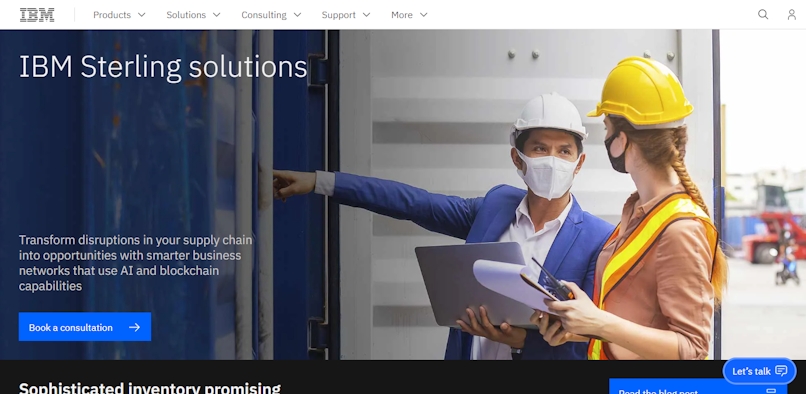The height and width of the screenshot is (394, 806).
Task: Open the Let's talk chat button
Action: click(x=759, y=371)
